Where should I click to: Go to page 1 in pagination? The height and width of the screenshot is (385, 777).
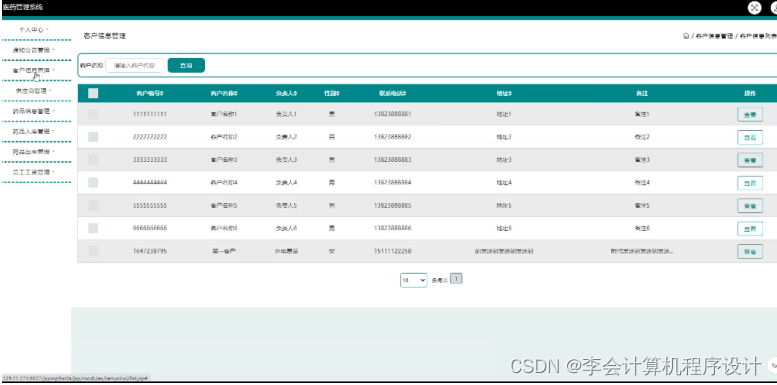(456, 279)
